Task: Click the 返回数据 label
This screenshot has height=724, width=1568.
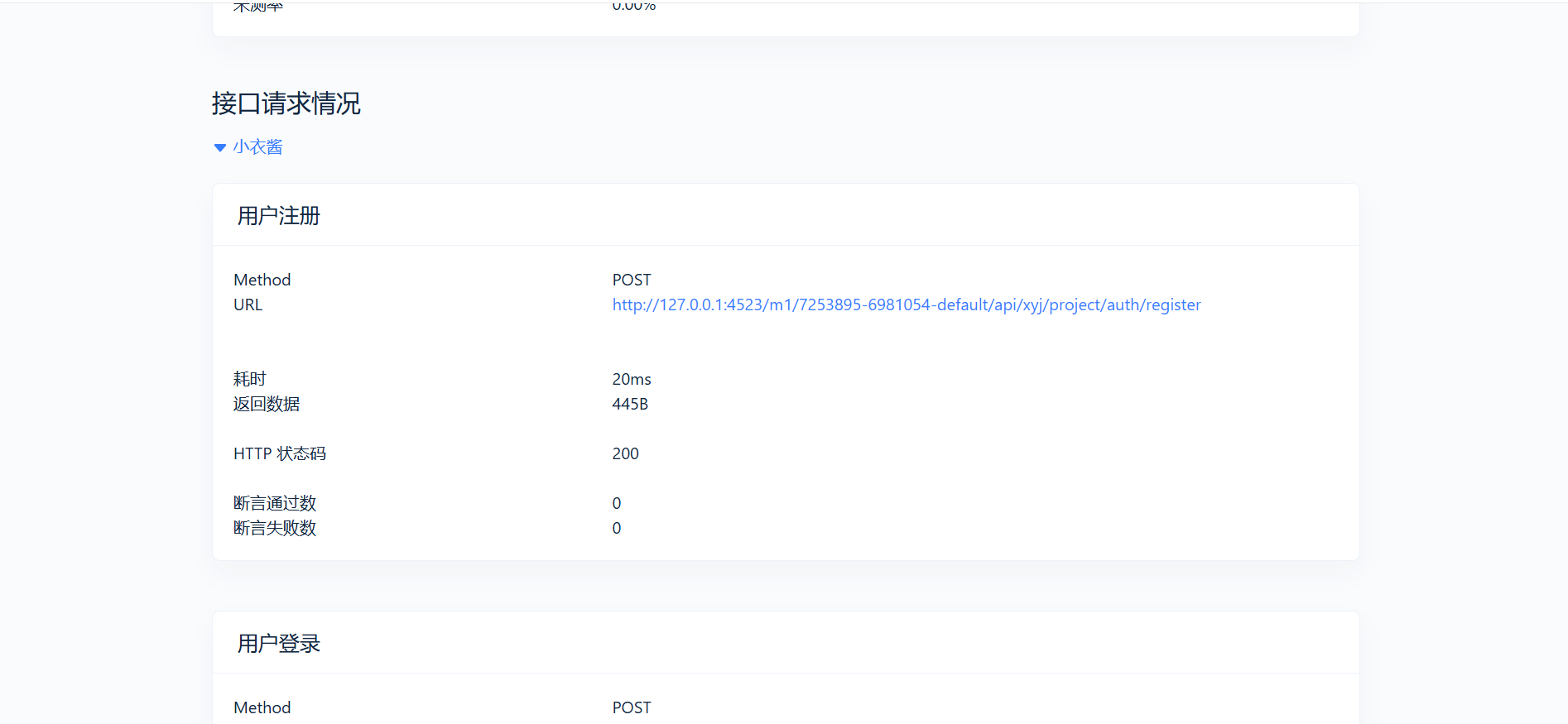Action: pyautogui.click(x=267, y=404)
